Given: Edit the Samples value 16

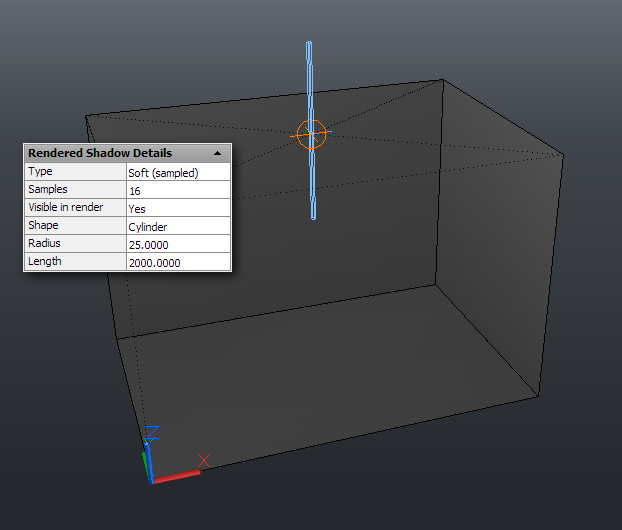Looking at the screenshot, I should (x=178, y=190).
